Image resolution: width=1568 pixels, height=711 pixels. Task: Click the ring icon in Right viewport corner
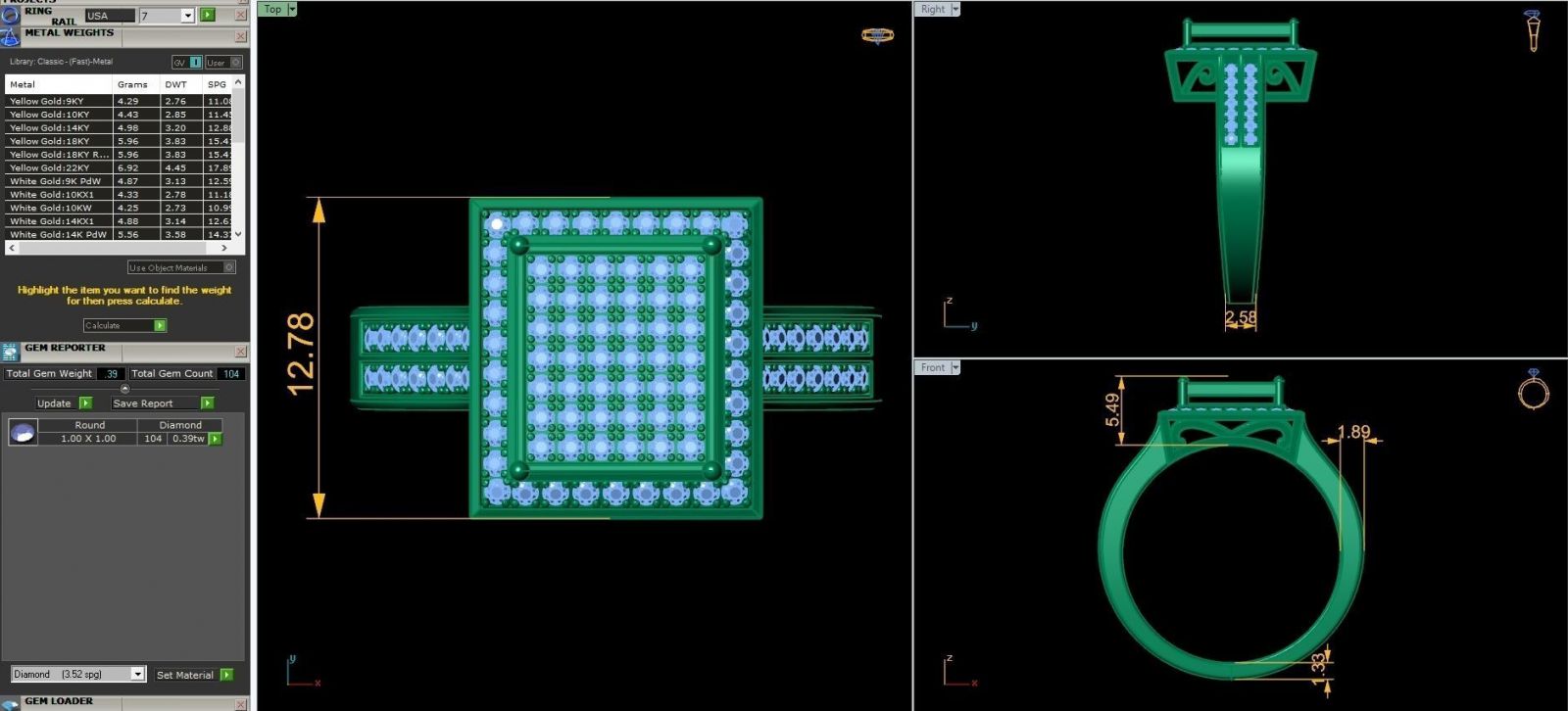click(x=1533, y=30)
